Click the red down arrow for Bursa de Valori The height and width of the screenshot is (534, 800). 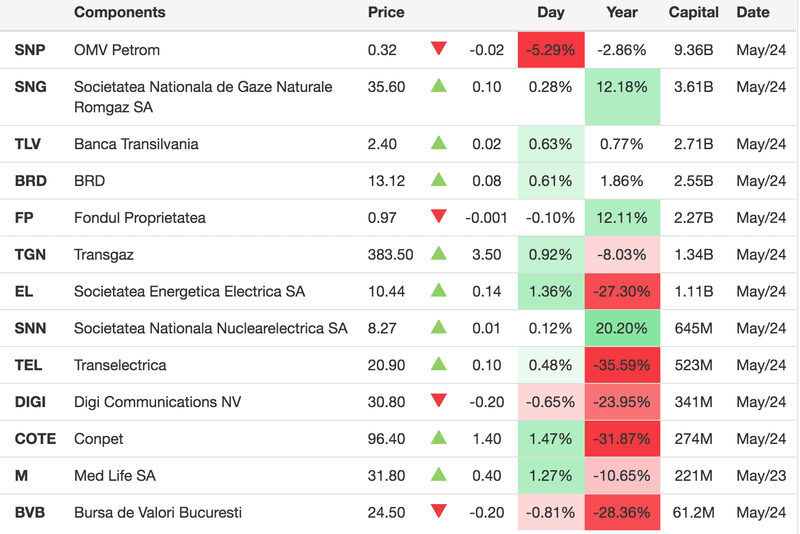(438, 512)
